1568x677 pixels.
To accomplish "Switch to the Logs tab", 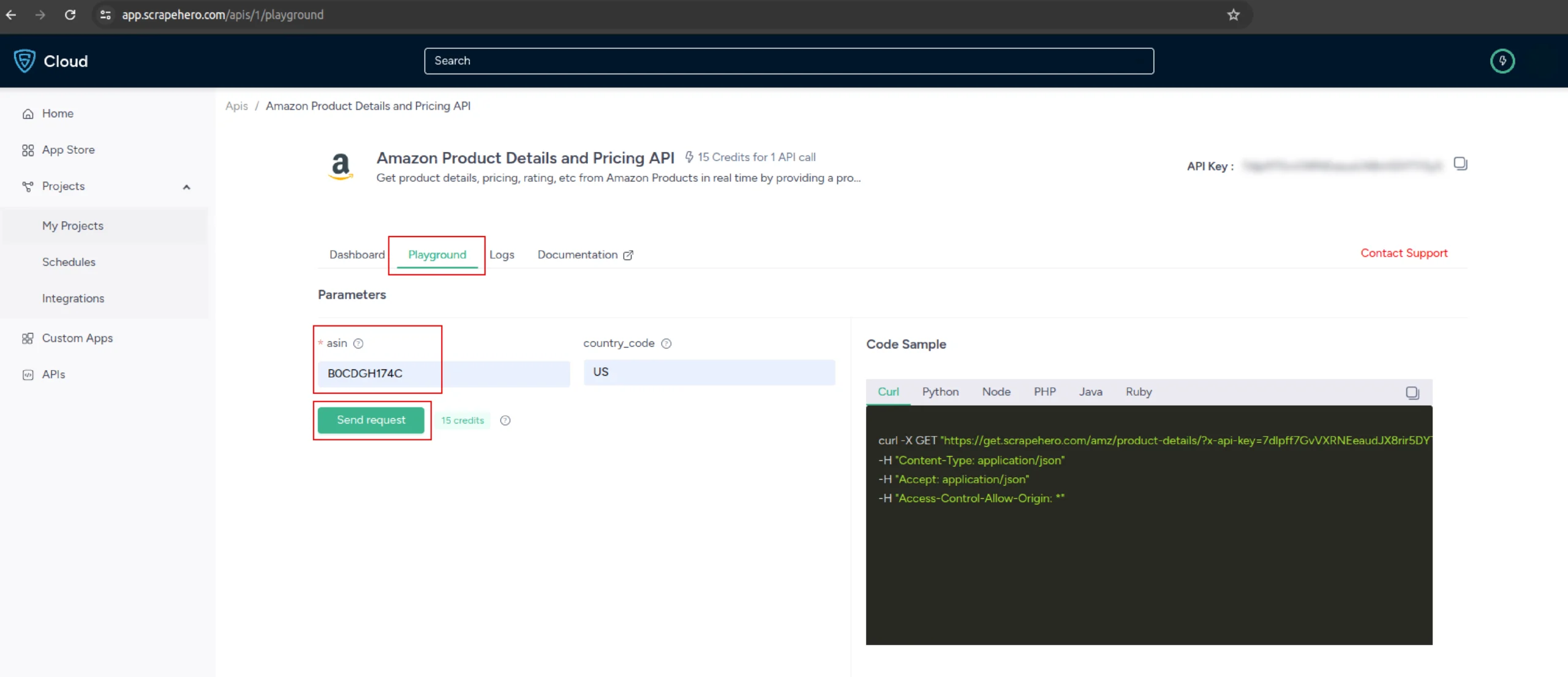I will pos(502,254).
